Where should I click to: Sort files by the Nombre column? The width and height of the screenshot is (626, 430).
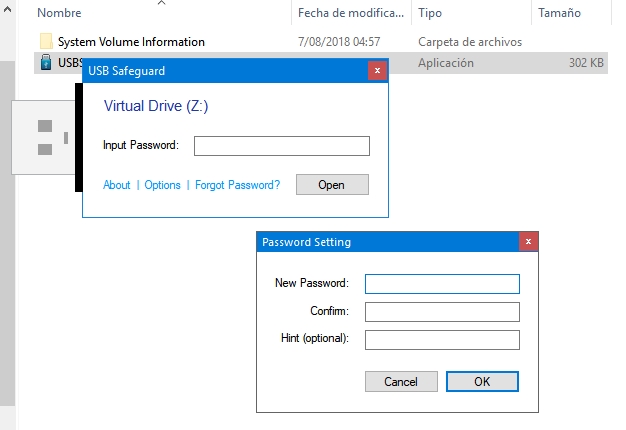59,13
